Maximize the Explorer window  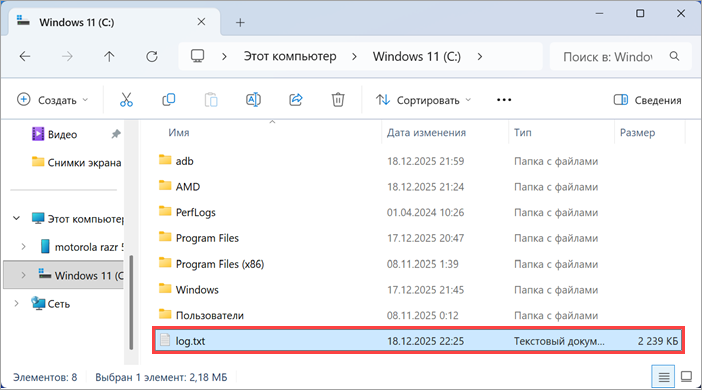pyautogui.click(x=640, y=13)
